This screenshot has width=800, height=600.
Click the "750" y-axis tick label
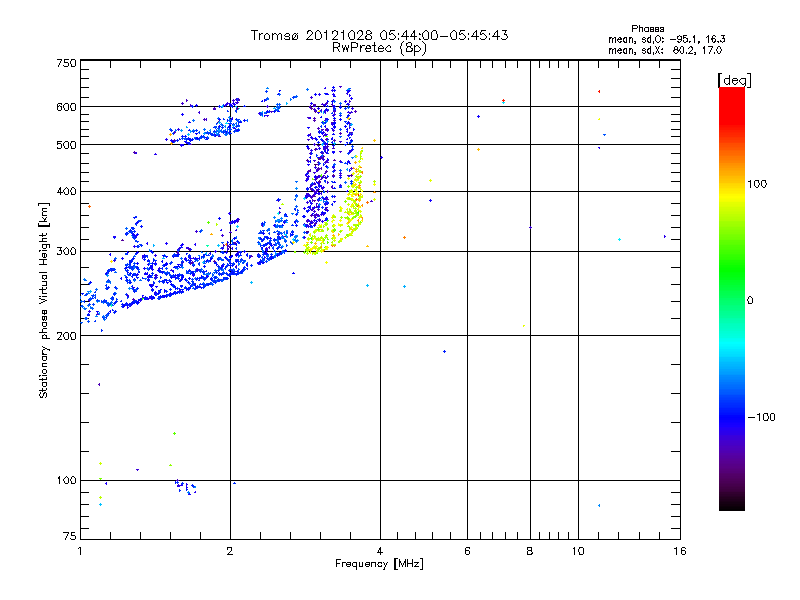tap(66, 63)
